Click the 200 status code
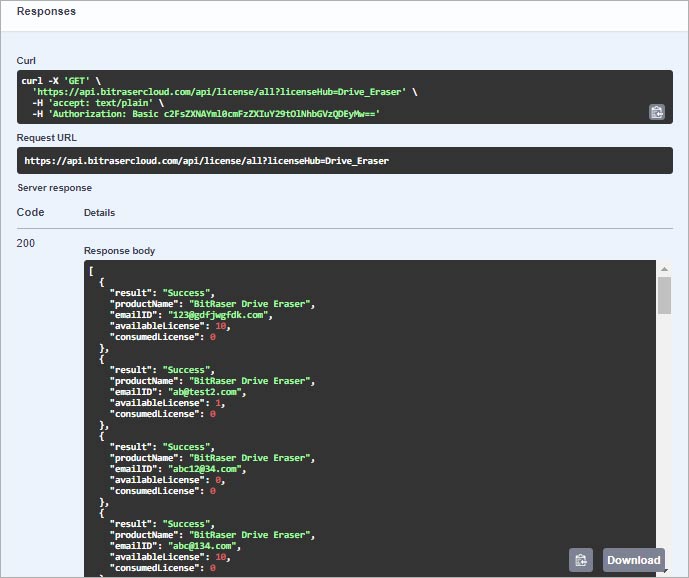The image size is (689, 578). (x=25, y=243)
